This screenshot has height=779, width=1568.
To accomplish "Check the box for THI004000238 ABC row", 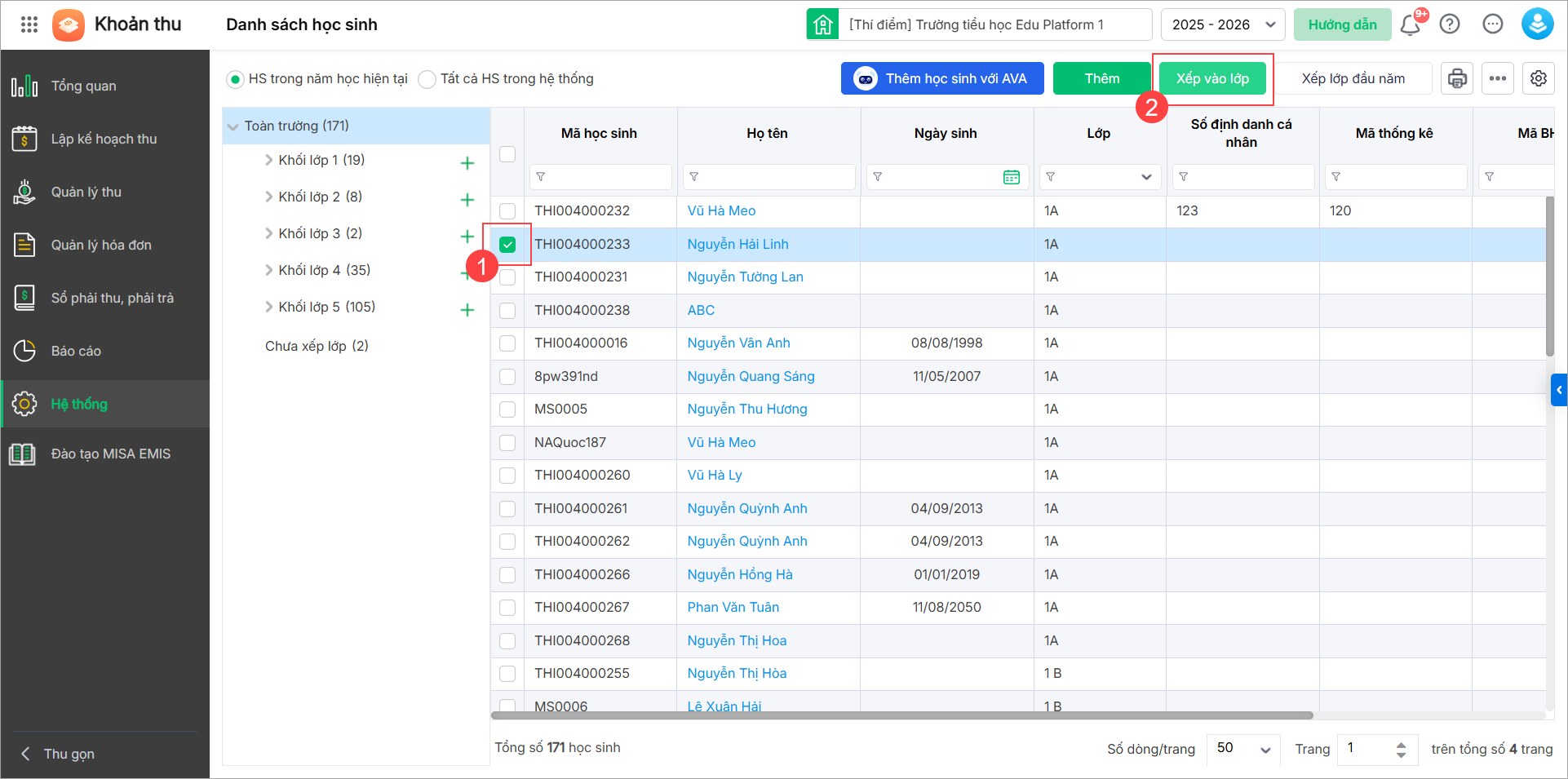I will tap(507, 311).
